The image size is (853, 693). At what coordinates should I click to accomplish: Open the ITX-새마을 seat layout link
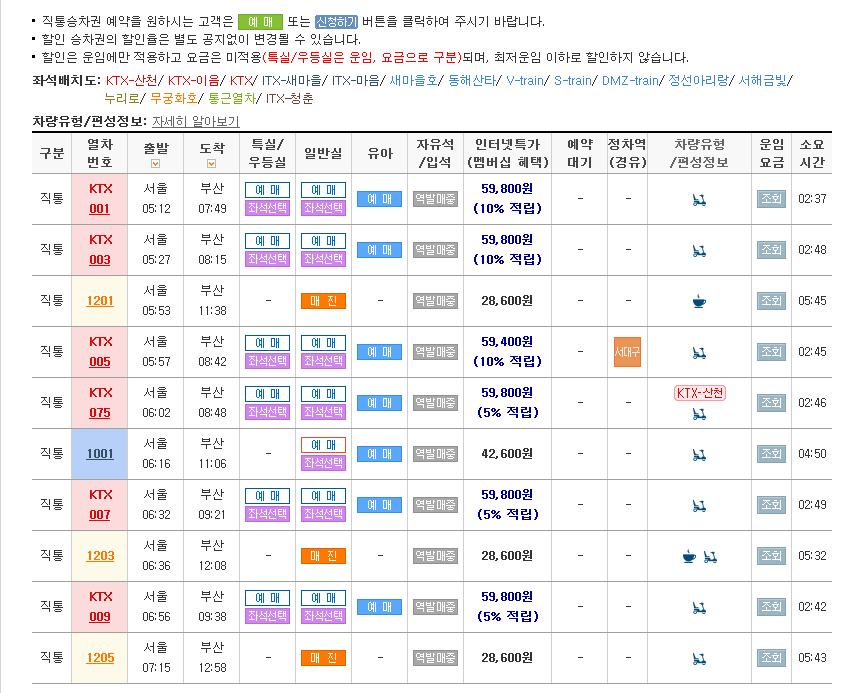pyautogui.click(x=293, y=80)
